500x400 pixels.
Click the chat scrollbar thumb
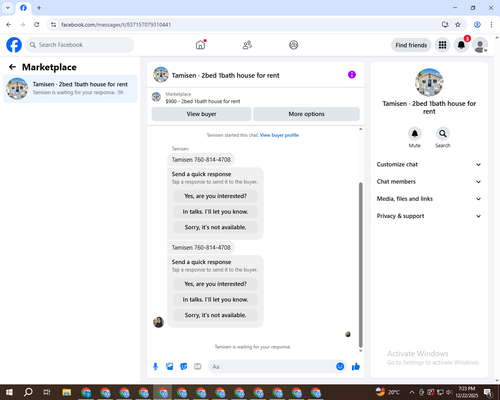(360, 265)
